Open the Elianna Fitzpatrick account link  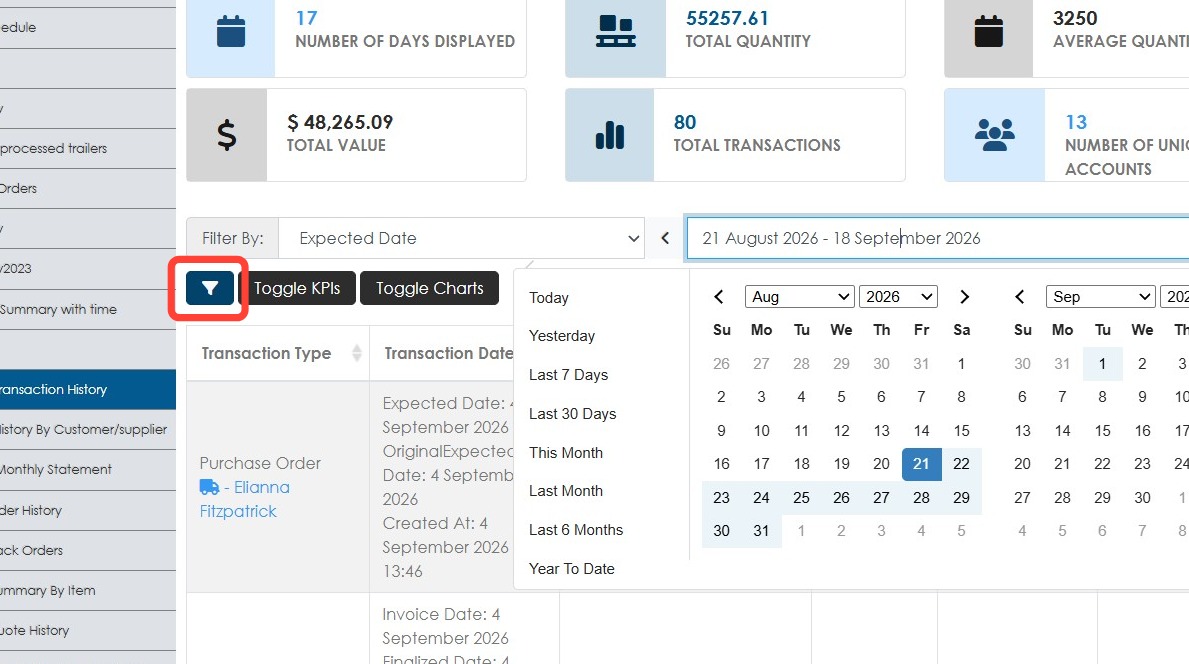[244, 499]
